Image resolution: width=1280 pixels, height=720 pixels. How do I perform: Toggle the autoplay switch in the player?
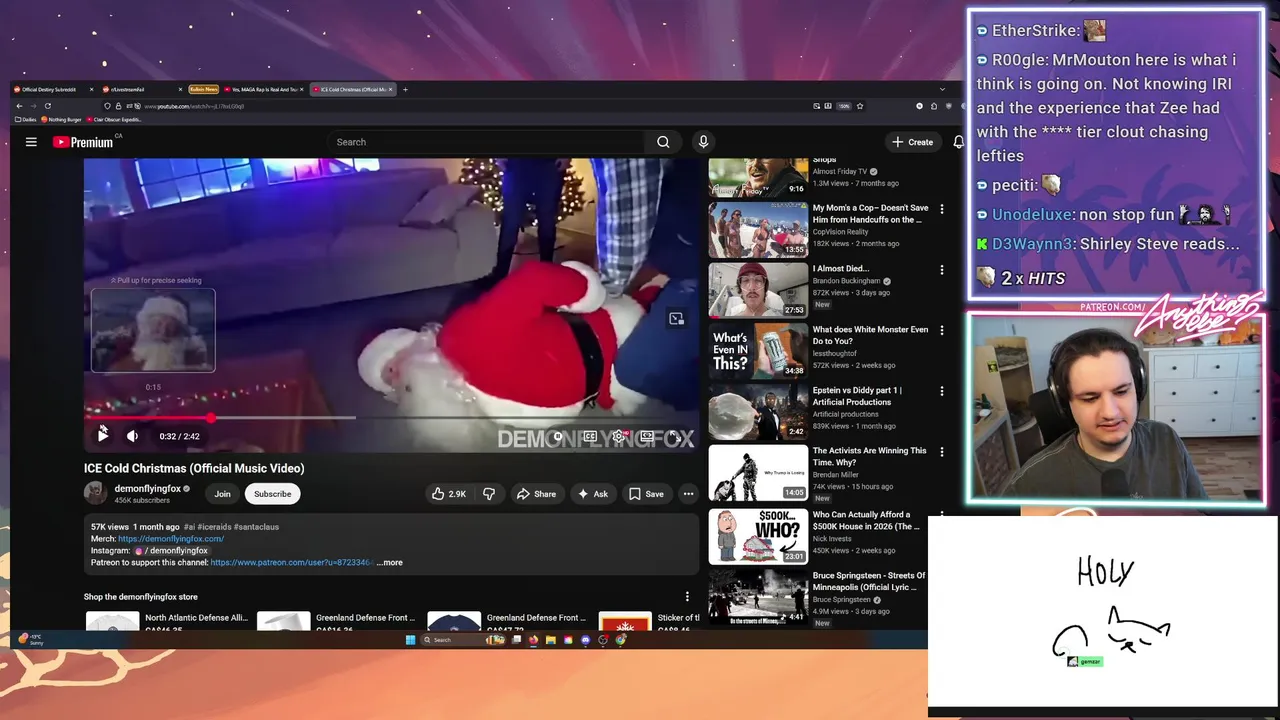560,436
